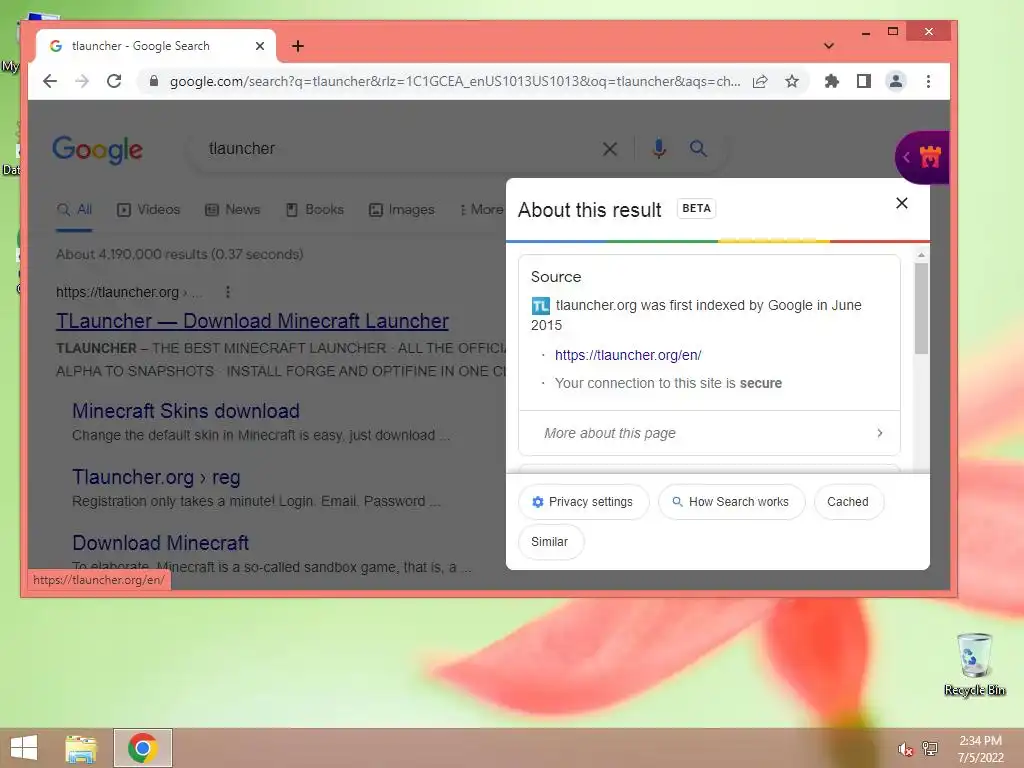Select 'About 4,190,000 results' text
The width and height of the screenshot is (1024, 768).
click(x=131, y=254)
